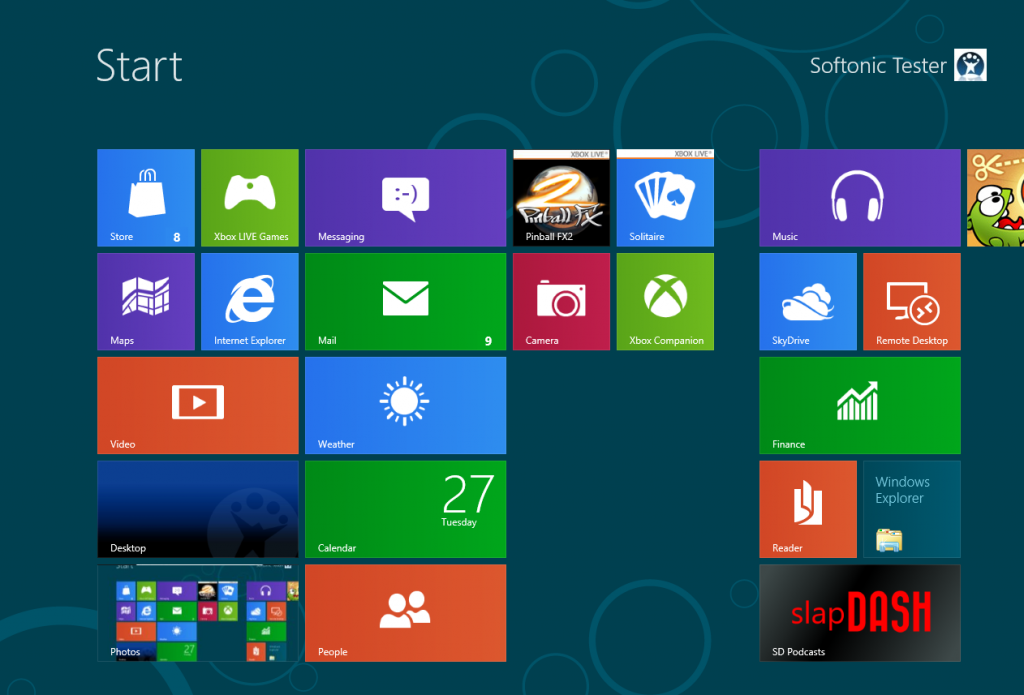This screenshot has width=1024, height=695.
Task: Open the Music tile
Action: point(859,198)
